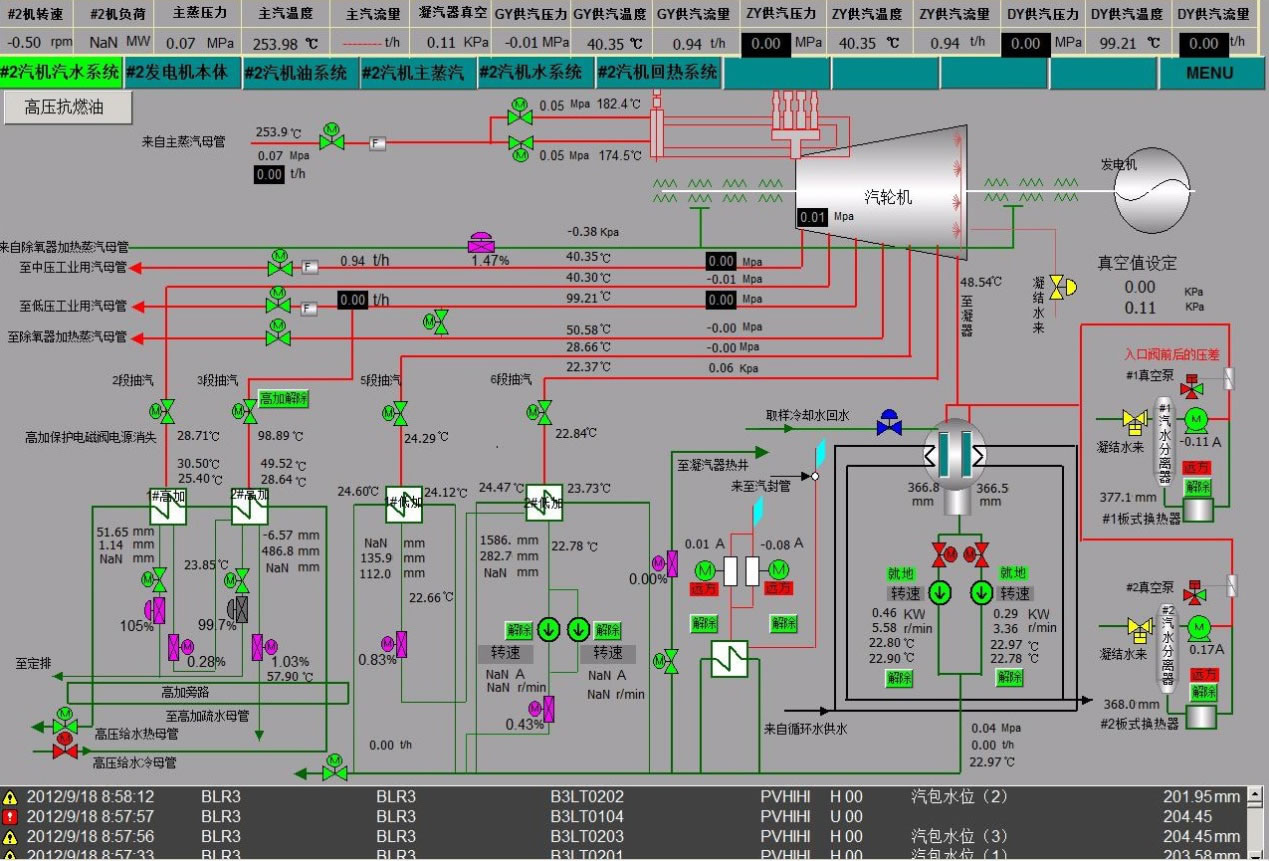Click the magenta 1.47% control valve
1269x861 pixels.
[x=482, y=243]
